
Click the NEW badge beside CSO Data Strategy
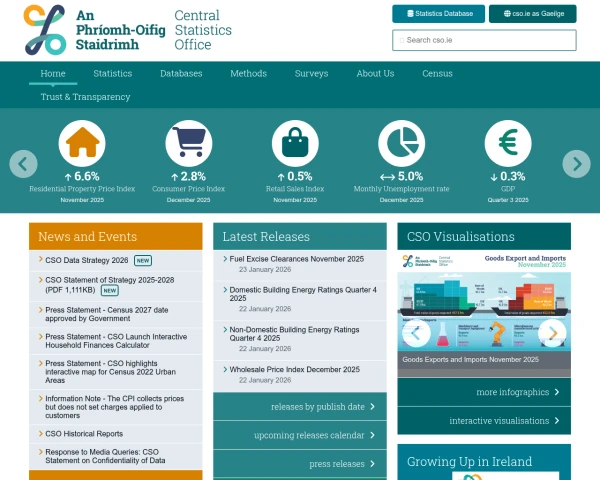(x=143, y=260)
